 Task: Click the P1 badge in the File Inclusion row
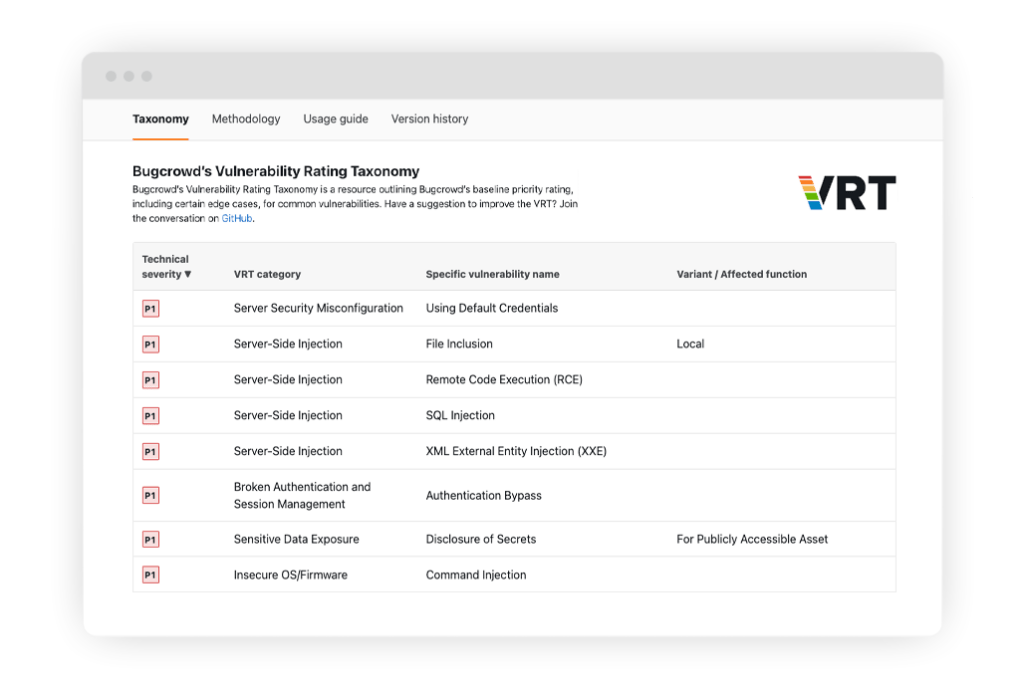pos(150,344)
